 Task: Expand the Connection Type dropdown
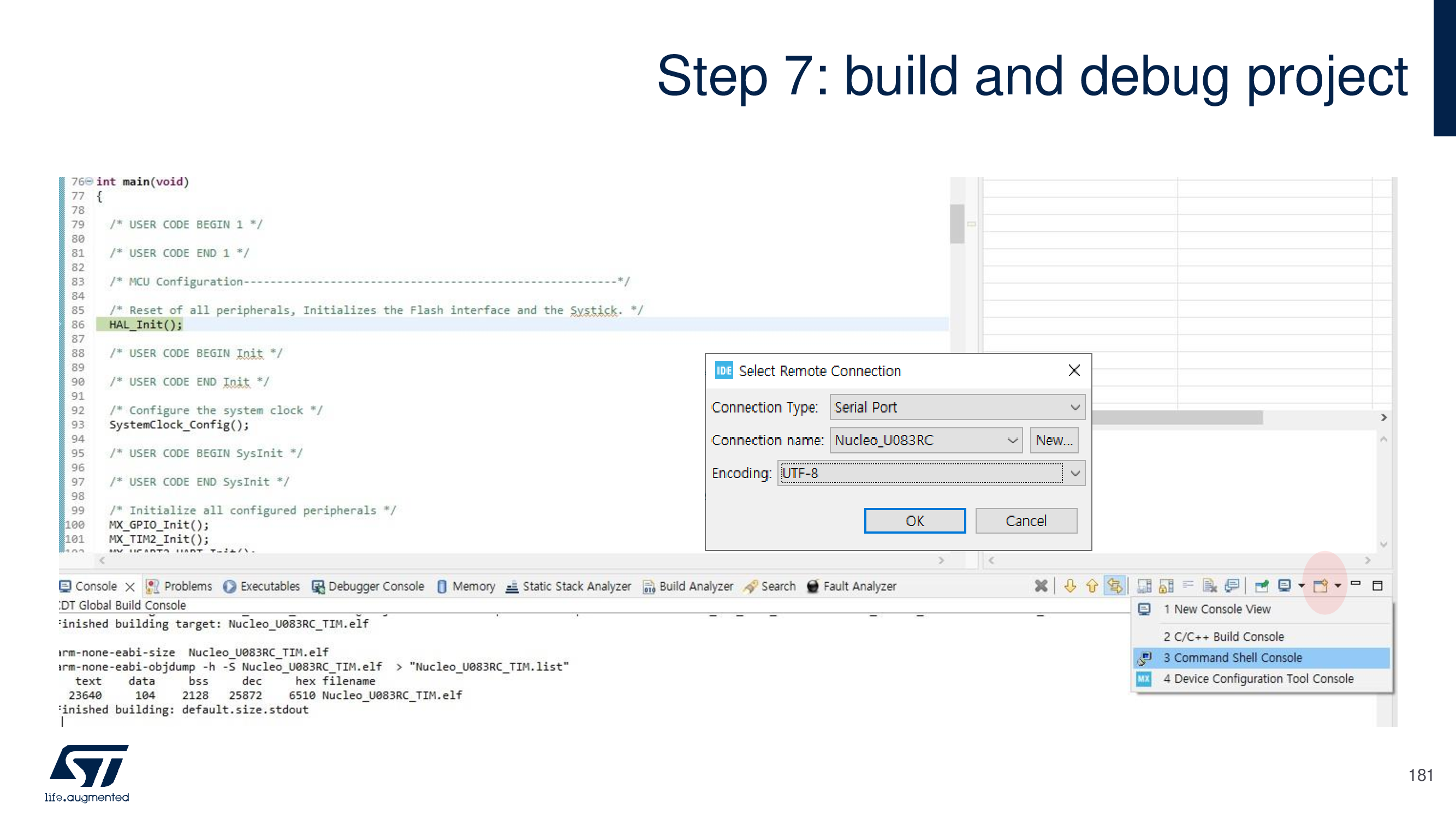point(1074,407)
